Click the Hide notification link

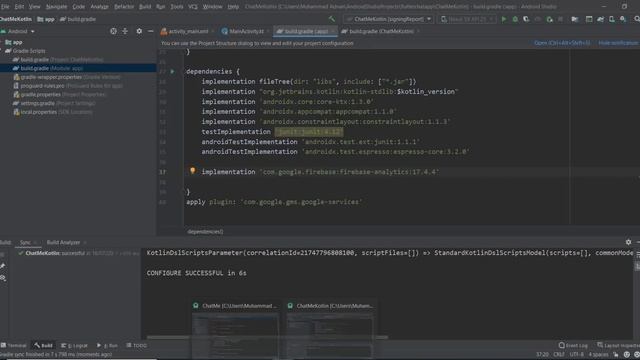(x=618, y=43)
